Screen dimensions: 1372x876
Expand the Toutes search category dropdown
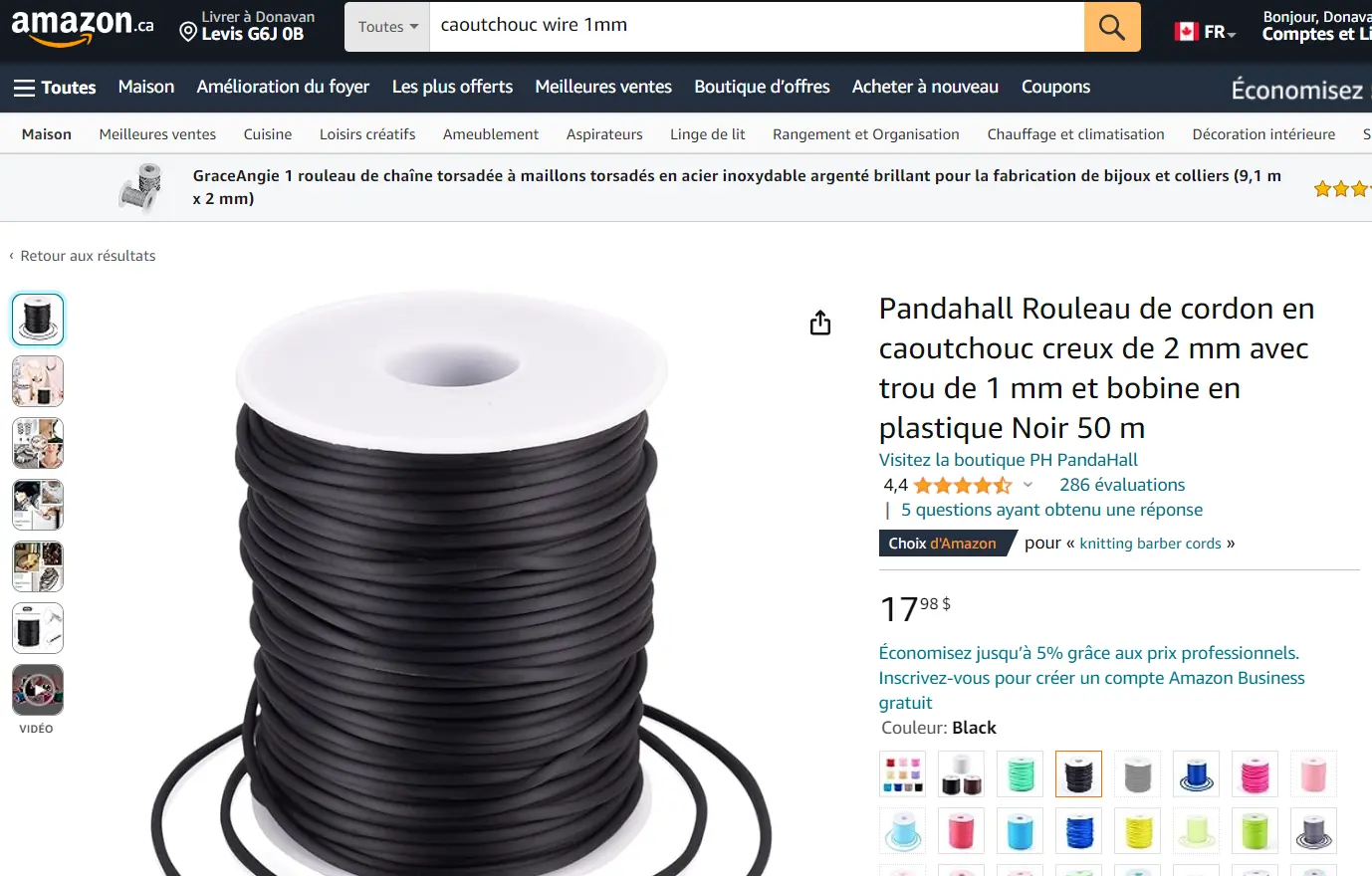point(387,27)
